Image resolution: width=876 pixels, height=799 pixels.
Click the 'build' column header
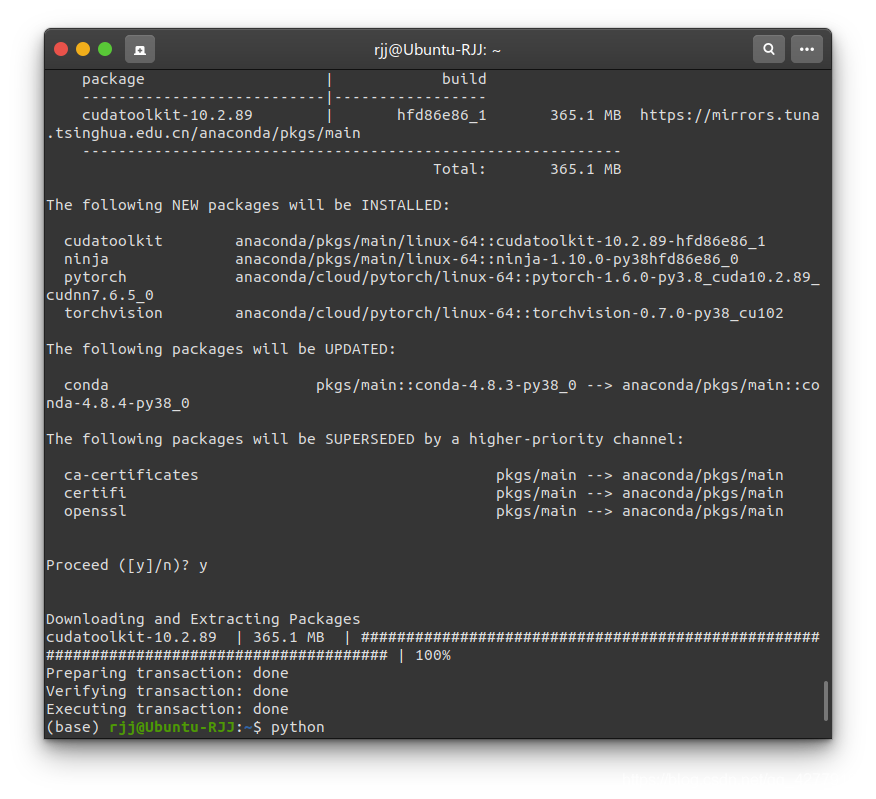tap(464, 79)
